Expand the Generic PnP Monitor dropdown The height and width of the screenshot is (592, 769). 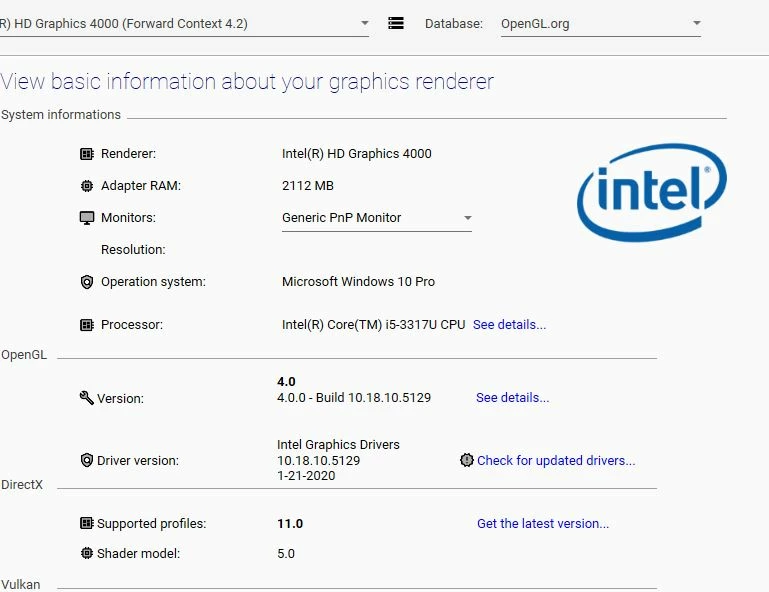pos(377,218)
